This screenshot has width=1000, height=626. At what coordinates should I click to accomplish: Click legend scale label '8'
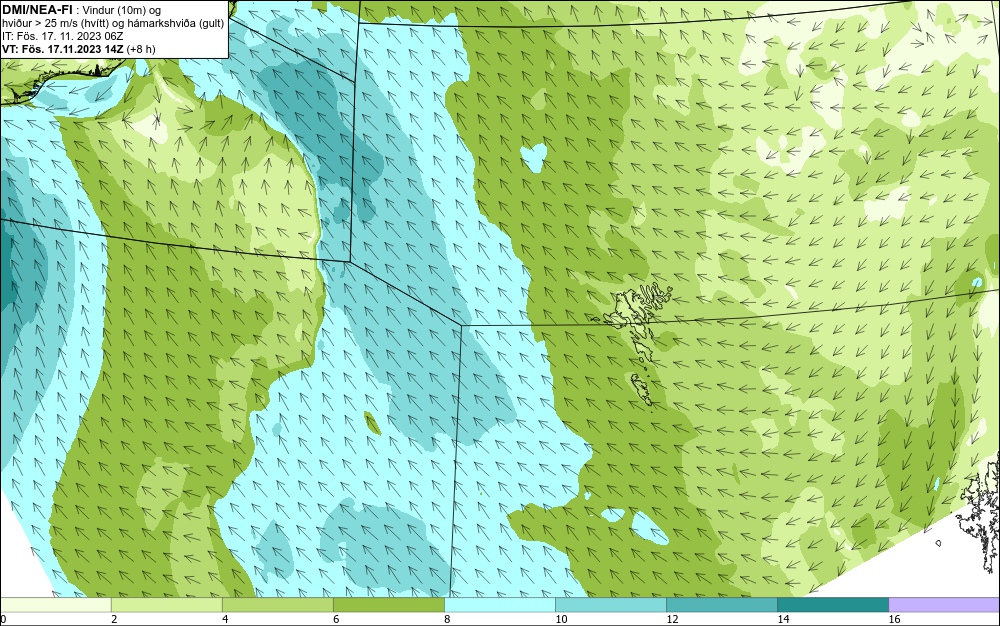(447, 619)
